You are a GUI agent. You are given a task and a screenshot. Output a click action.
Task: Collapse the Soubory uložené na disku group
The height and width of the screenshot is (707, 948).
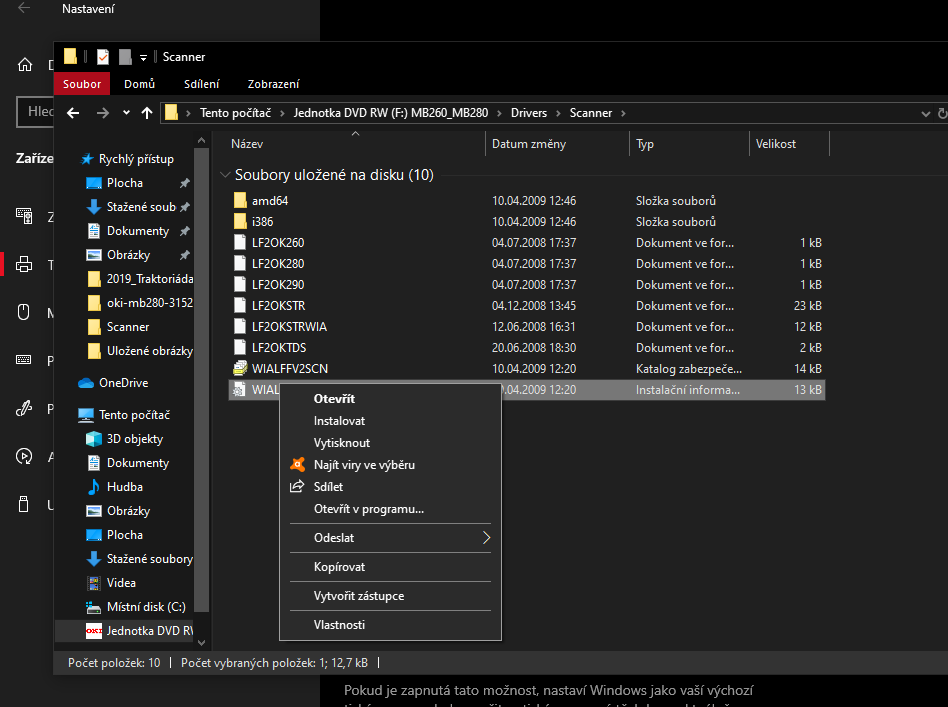(224, 175)
